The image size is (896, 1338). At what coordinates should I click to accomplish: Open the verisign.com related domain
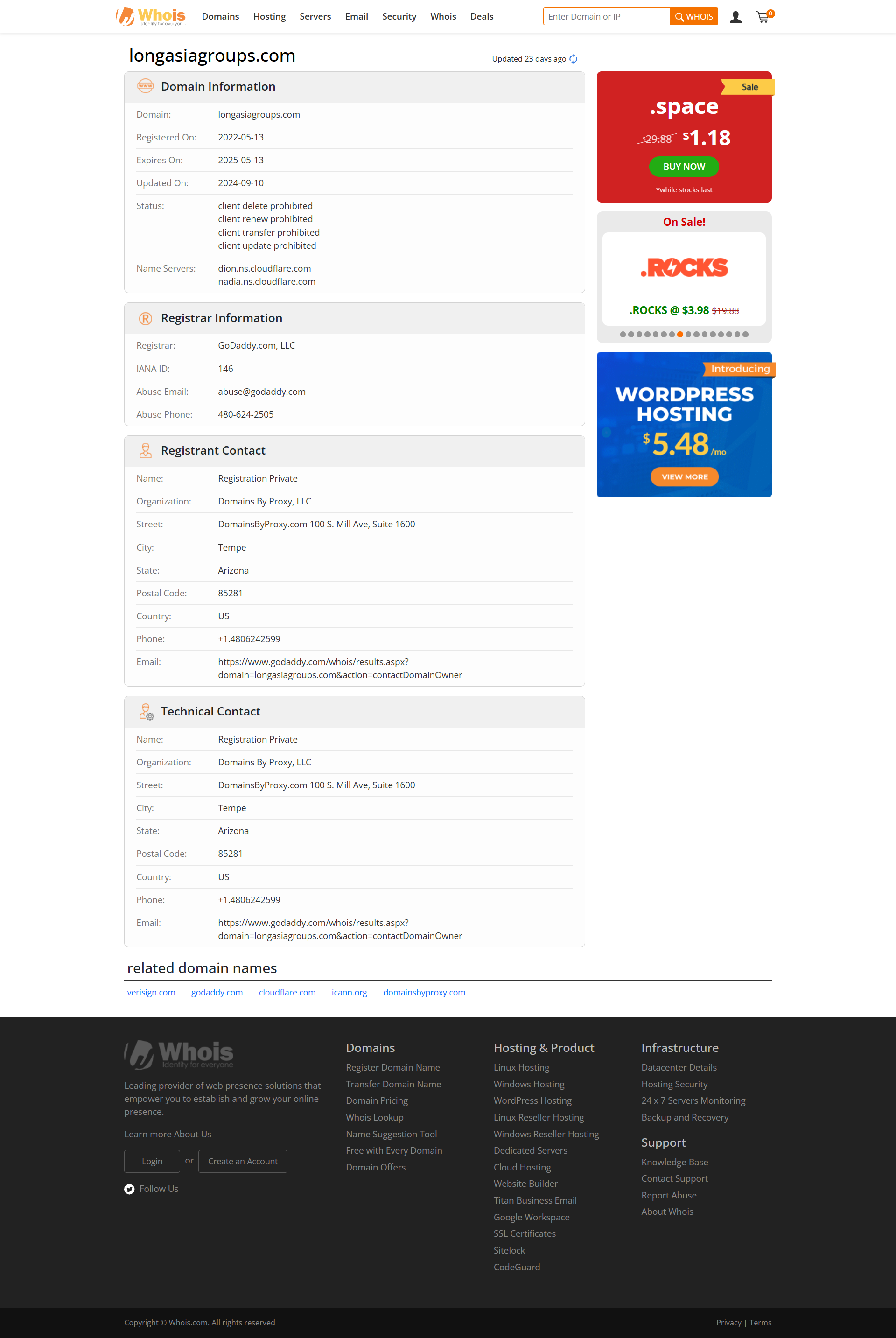[151, 993]
